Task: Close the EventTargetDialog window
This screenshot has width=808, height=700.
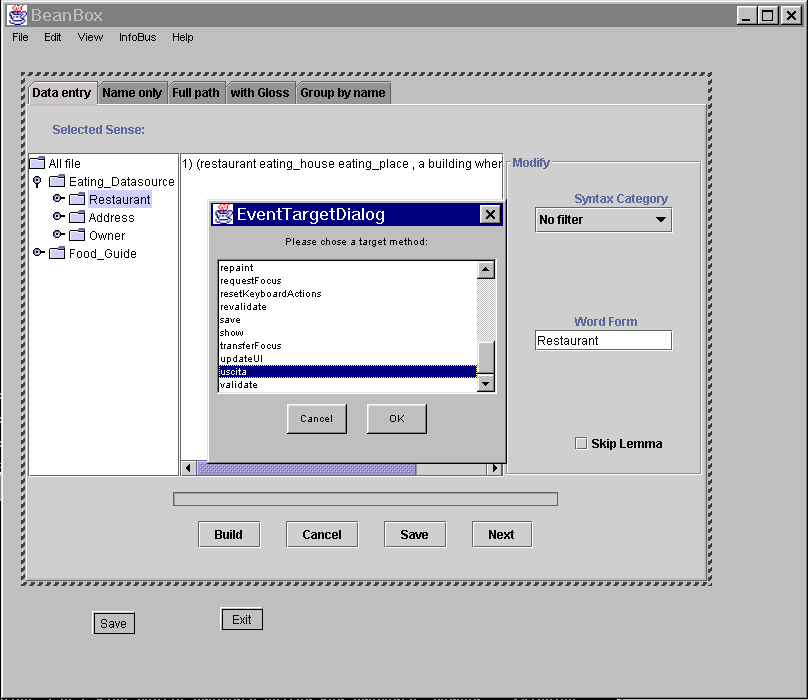Action: point(489,214)
